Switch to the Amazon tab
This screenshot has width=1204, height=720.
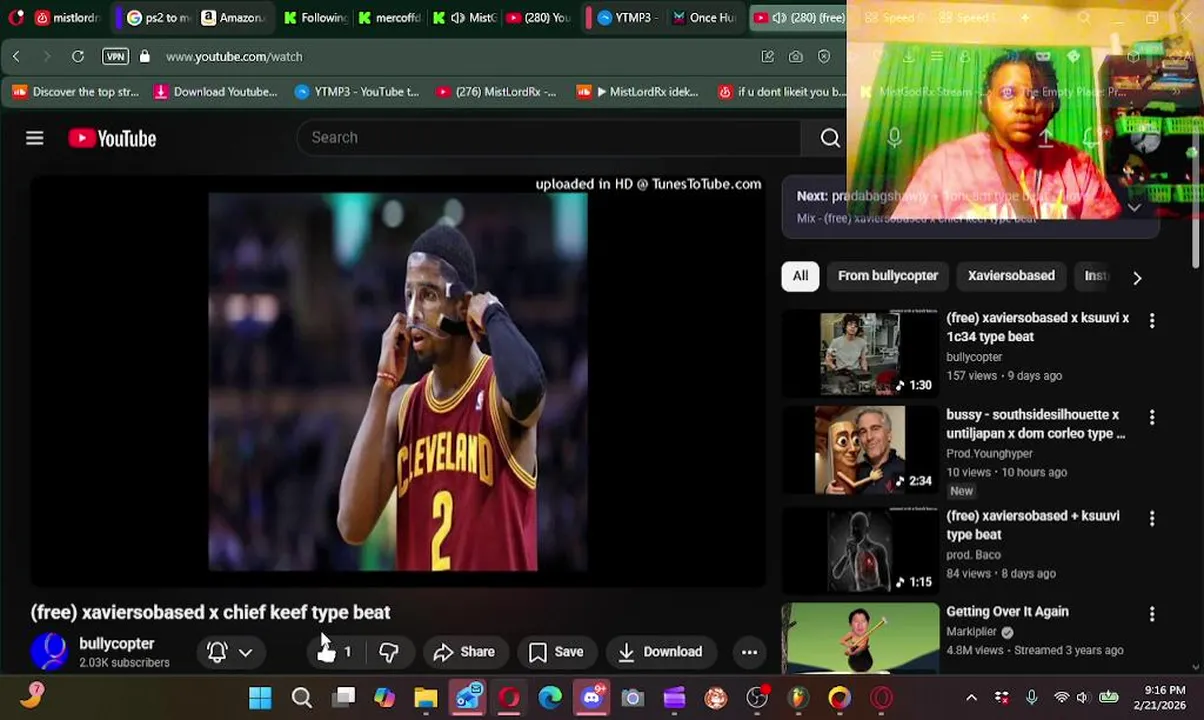(232, 17)
